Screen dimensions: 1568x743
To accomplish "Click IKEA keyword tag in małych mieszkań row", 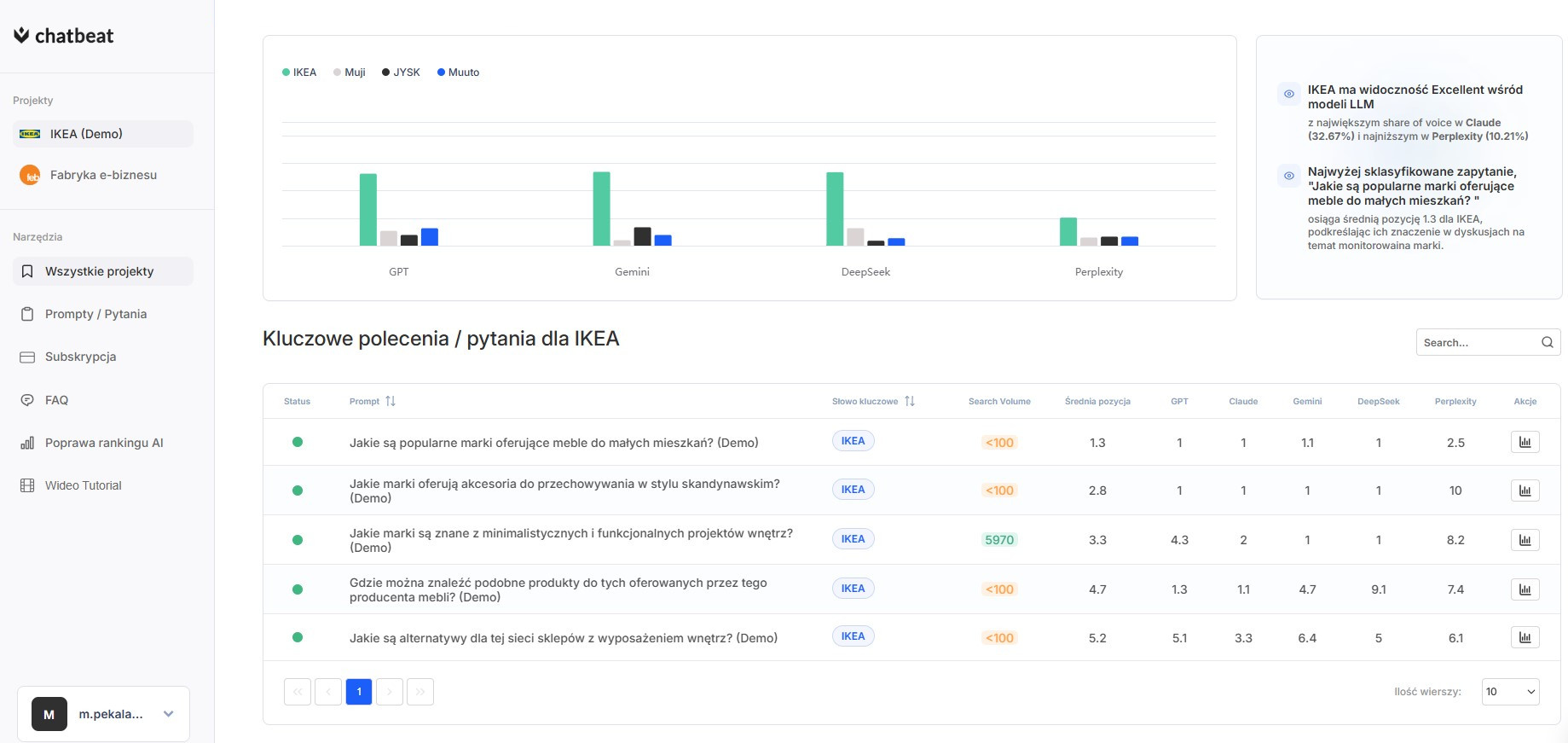I will (853, 441).
